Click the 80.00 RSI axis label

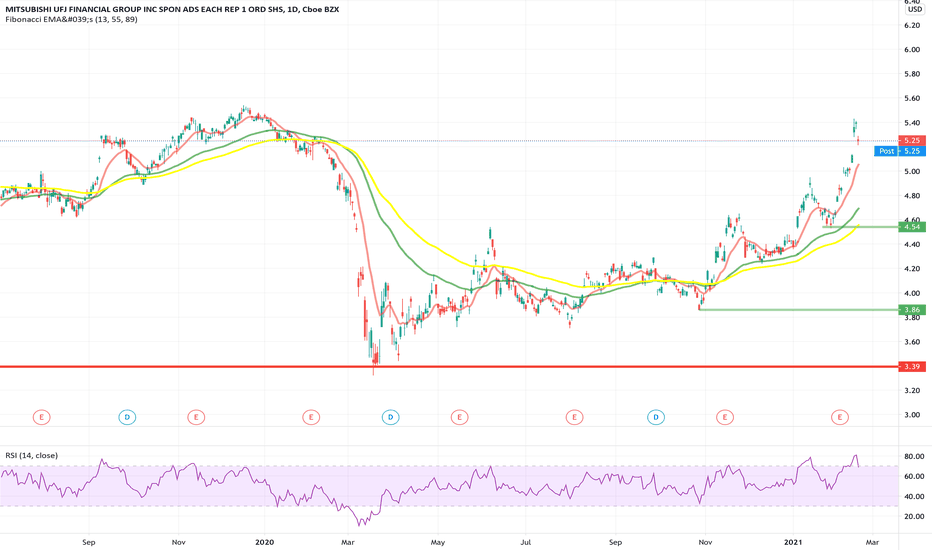[914, 456]
